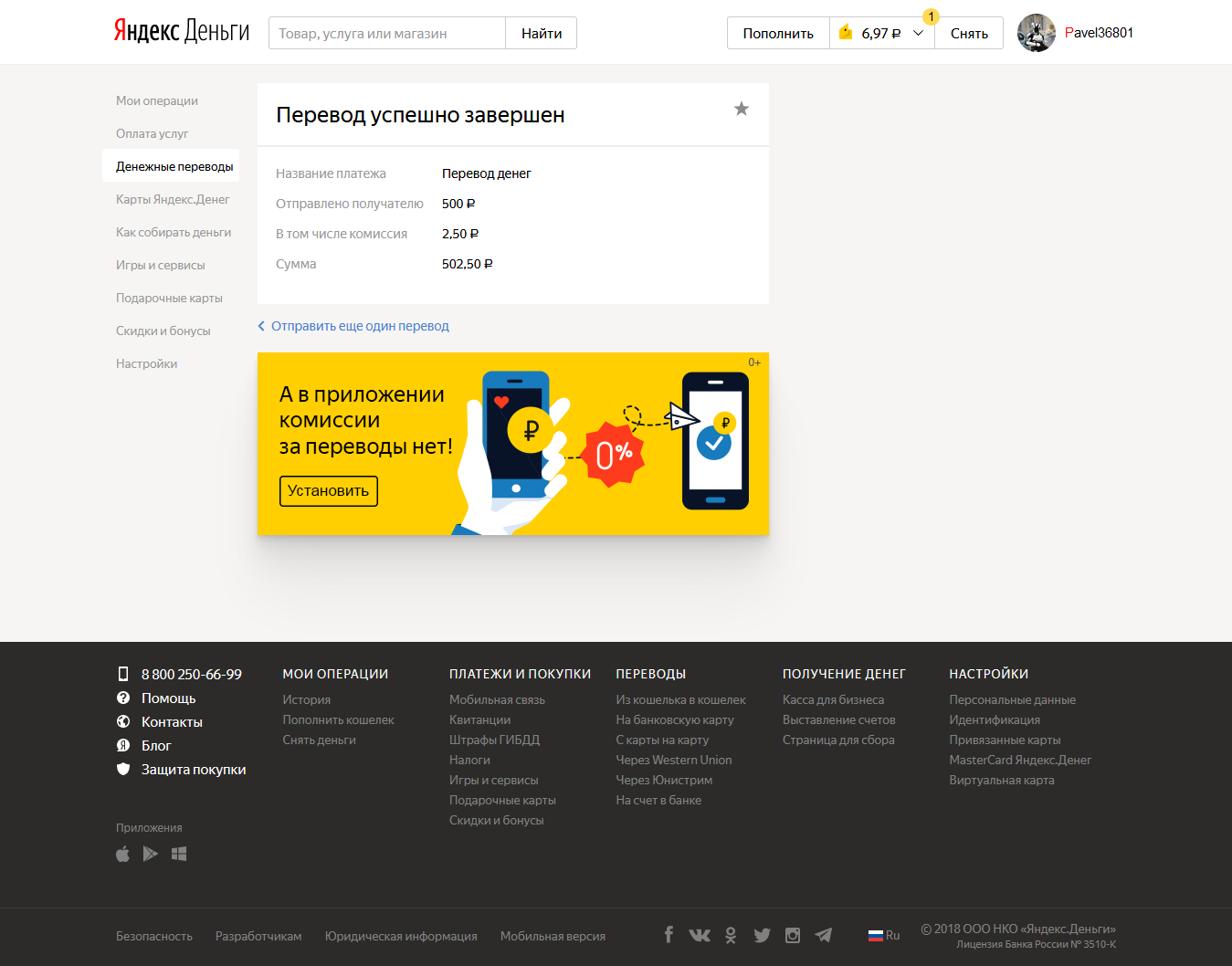Open the Привязанные карты footer link
The height and width of the screenshot is (966, 1232).
[1005, 740]
